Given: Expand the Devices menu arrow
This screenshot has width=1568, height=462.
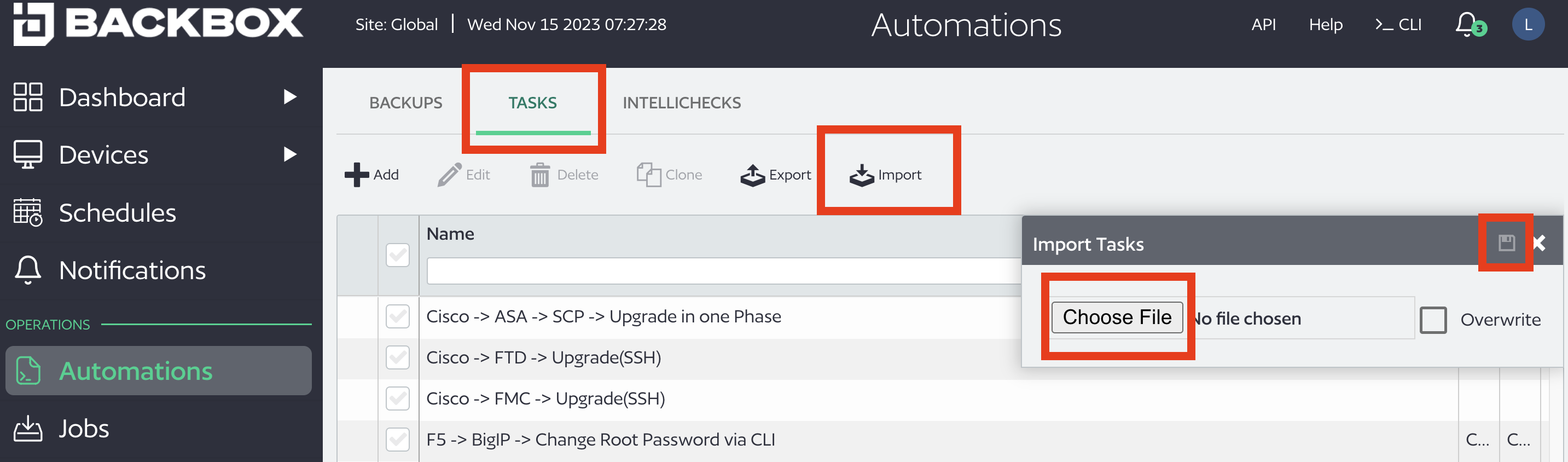Looking at the screenshot, I should (291, 154).
